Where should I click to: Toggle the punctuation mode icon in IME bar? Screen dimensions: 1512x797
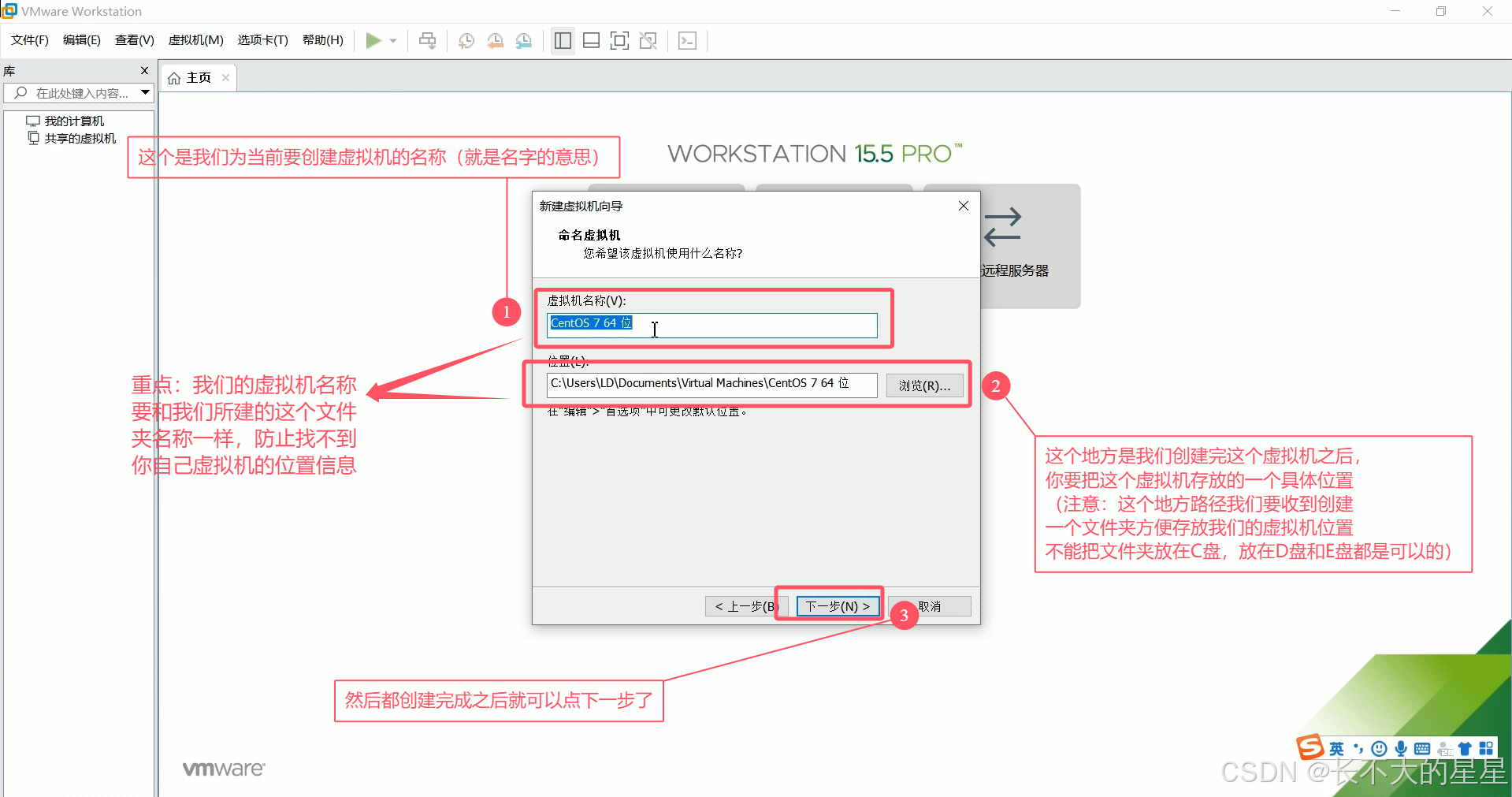pyautogui.click(x=1358, y=749)
